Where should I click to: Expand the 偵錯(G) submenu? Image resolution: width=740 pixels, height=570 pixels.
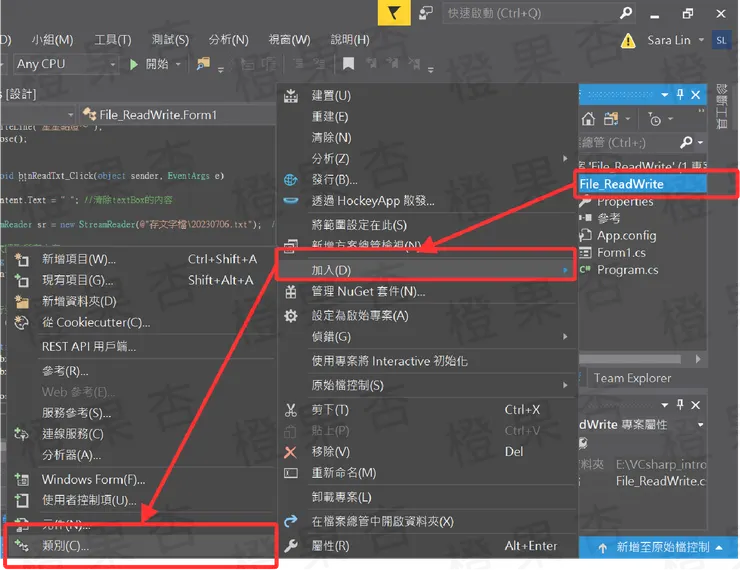(427, 337)
